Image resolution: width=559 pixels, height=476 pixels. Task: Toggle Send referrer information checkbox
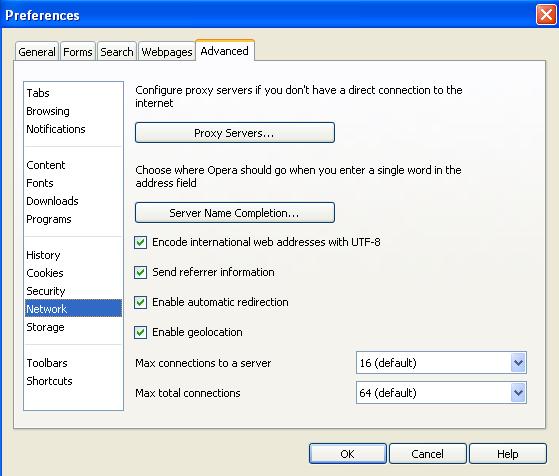(140, 272)
